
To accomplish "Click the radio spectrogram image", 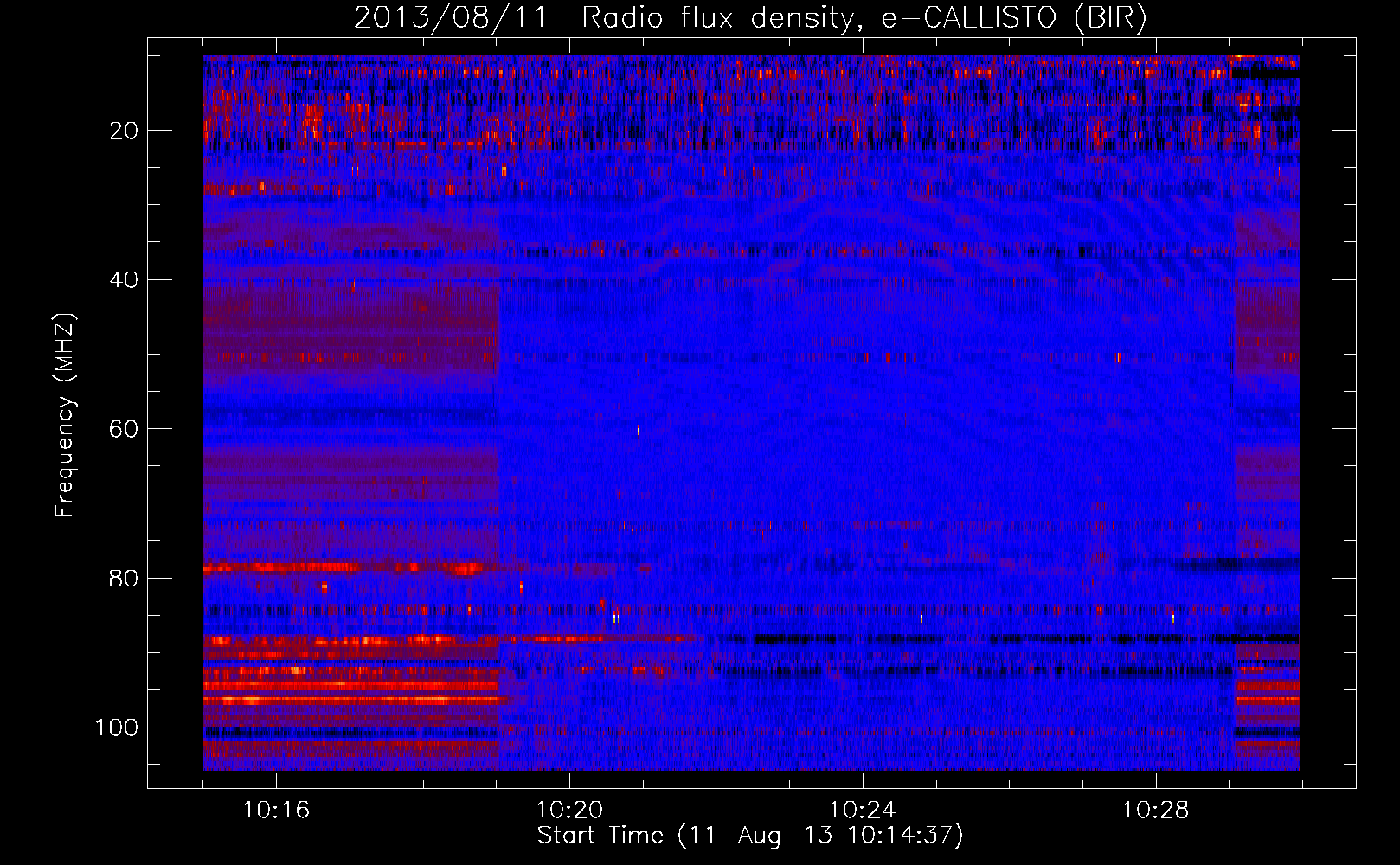I will click(x=751, y=413).
